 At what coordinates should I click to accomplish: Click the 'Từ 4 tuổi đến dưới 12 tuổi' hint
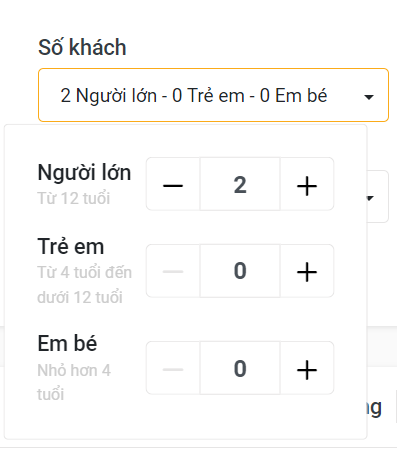click(85, 285)
